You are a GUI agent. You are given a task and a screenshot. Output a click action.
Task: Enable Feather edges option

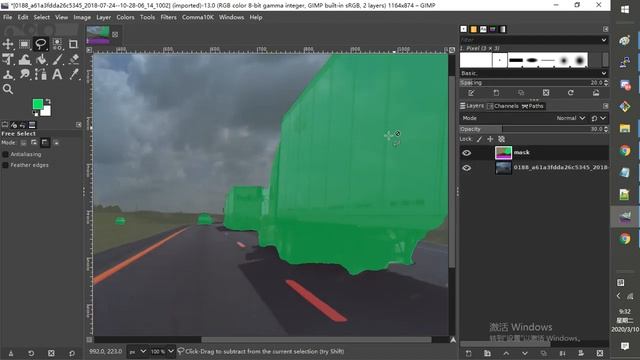(x=5, y=165)
